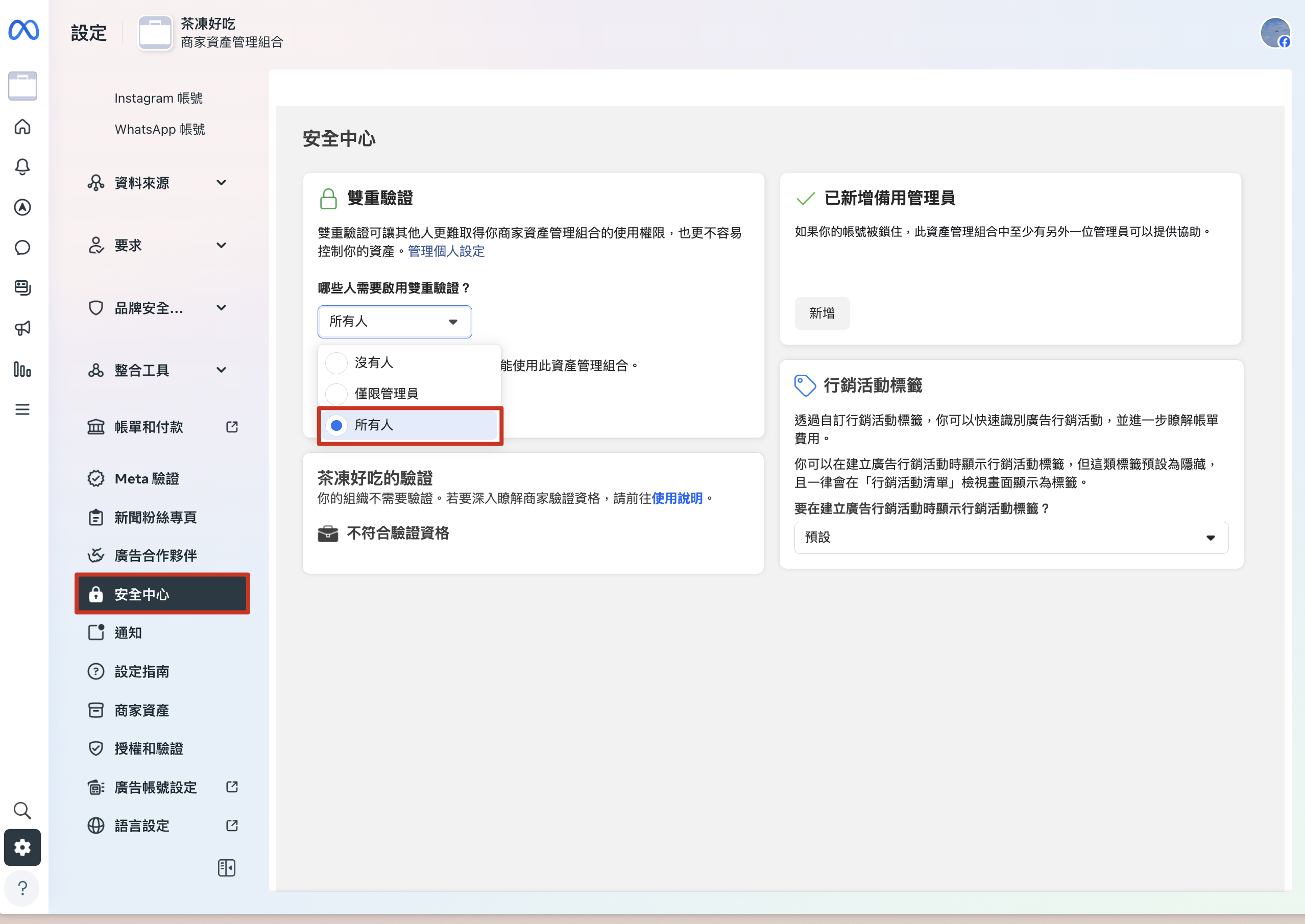This screenshot has height=924, width=1305.
Task: Open Instagram 帳號 in sidebar
Action: click(x=159, y=98)
